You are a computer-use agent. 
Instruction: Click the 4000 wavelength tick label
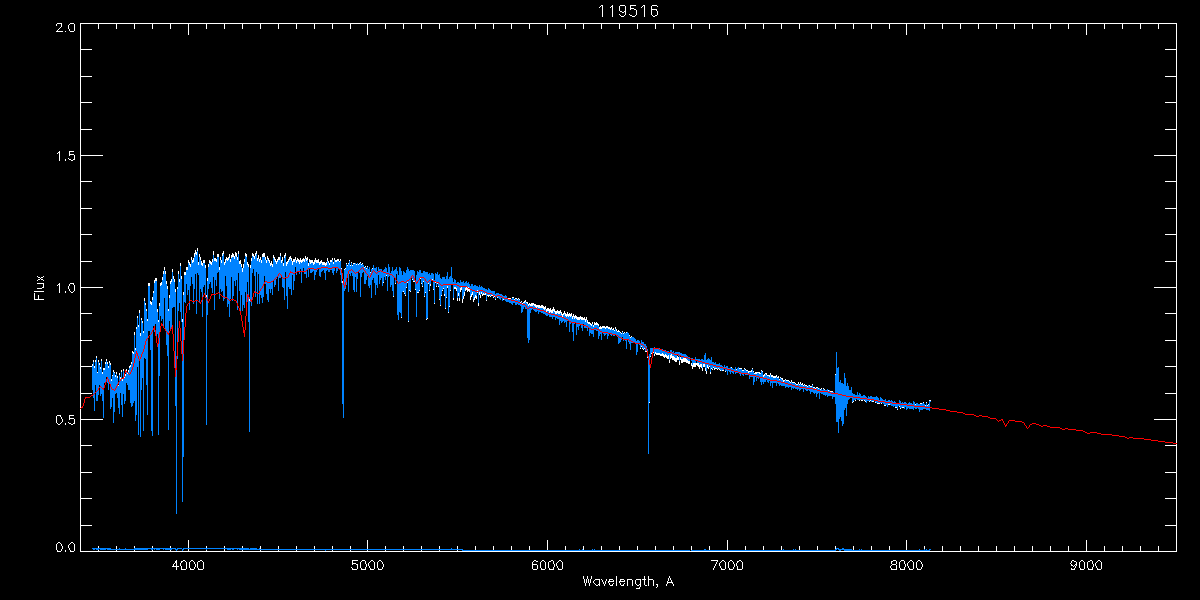point(188,567)
